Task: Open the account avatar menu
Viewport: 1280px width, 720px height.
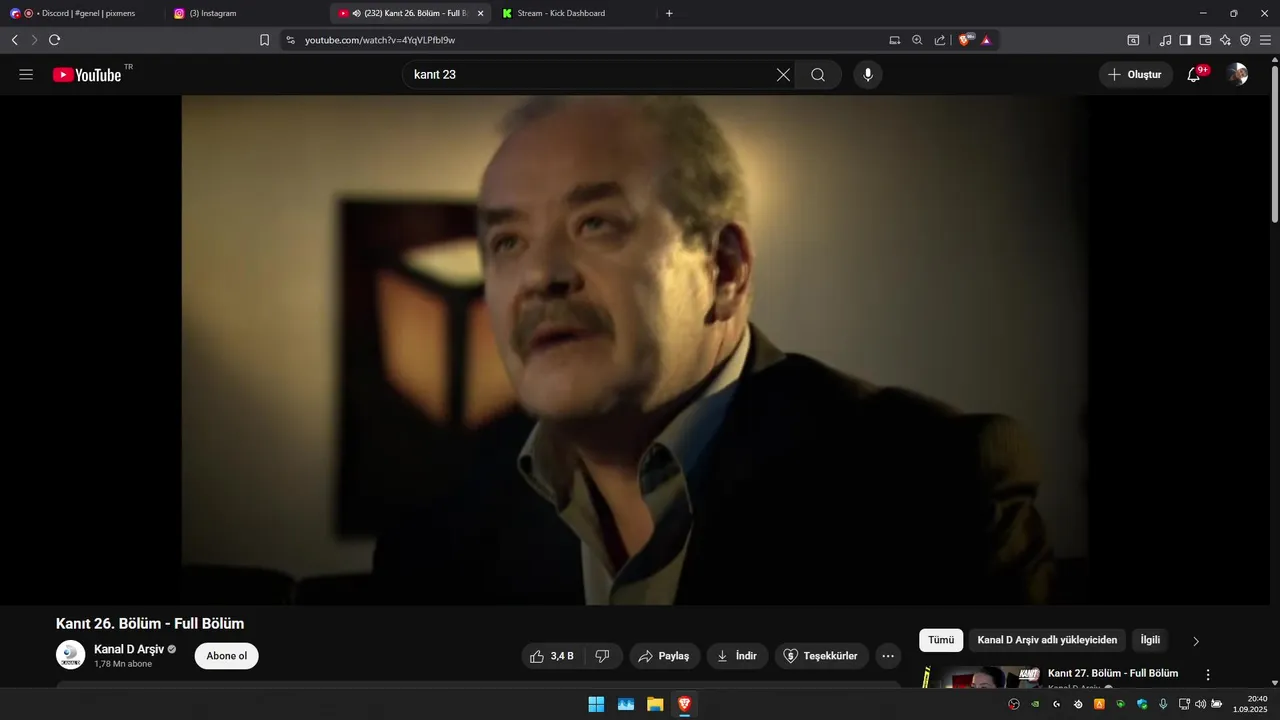Action: click(x=1238, y=75)
